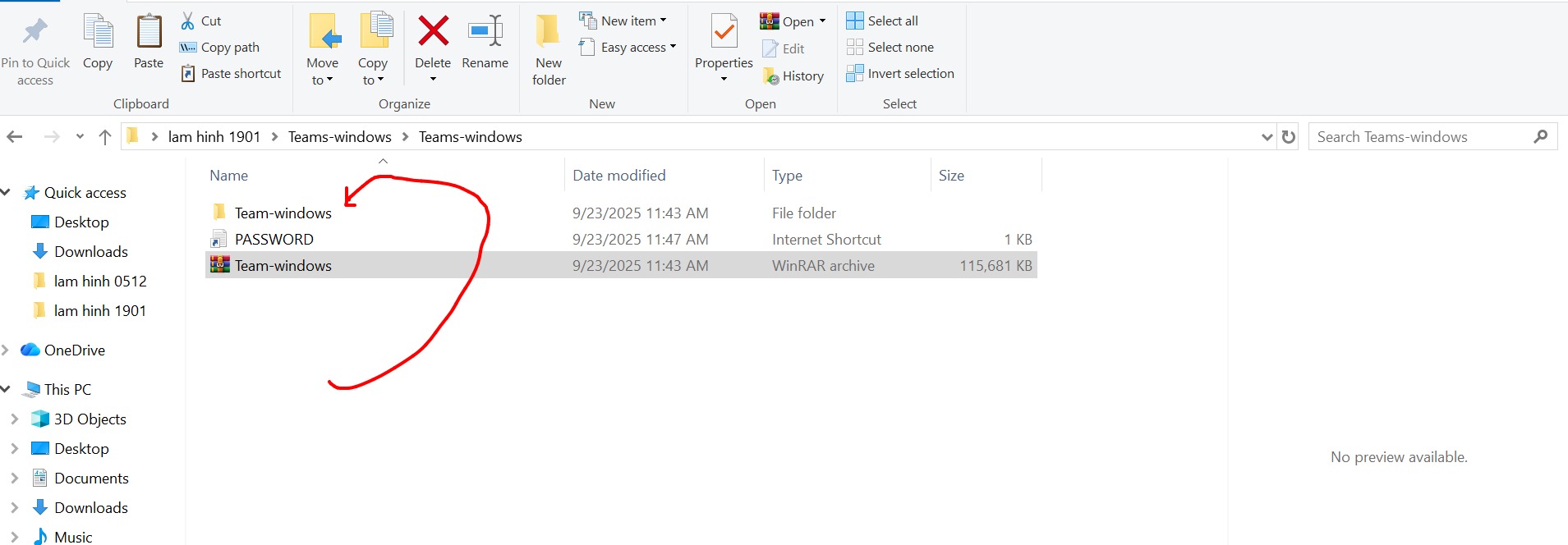Go up one folder level

pyautogui.click(x=104, y=137)
